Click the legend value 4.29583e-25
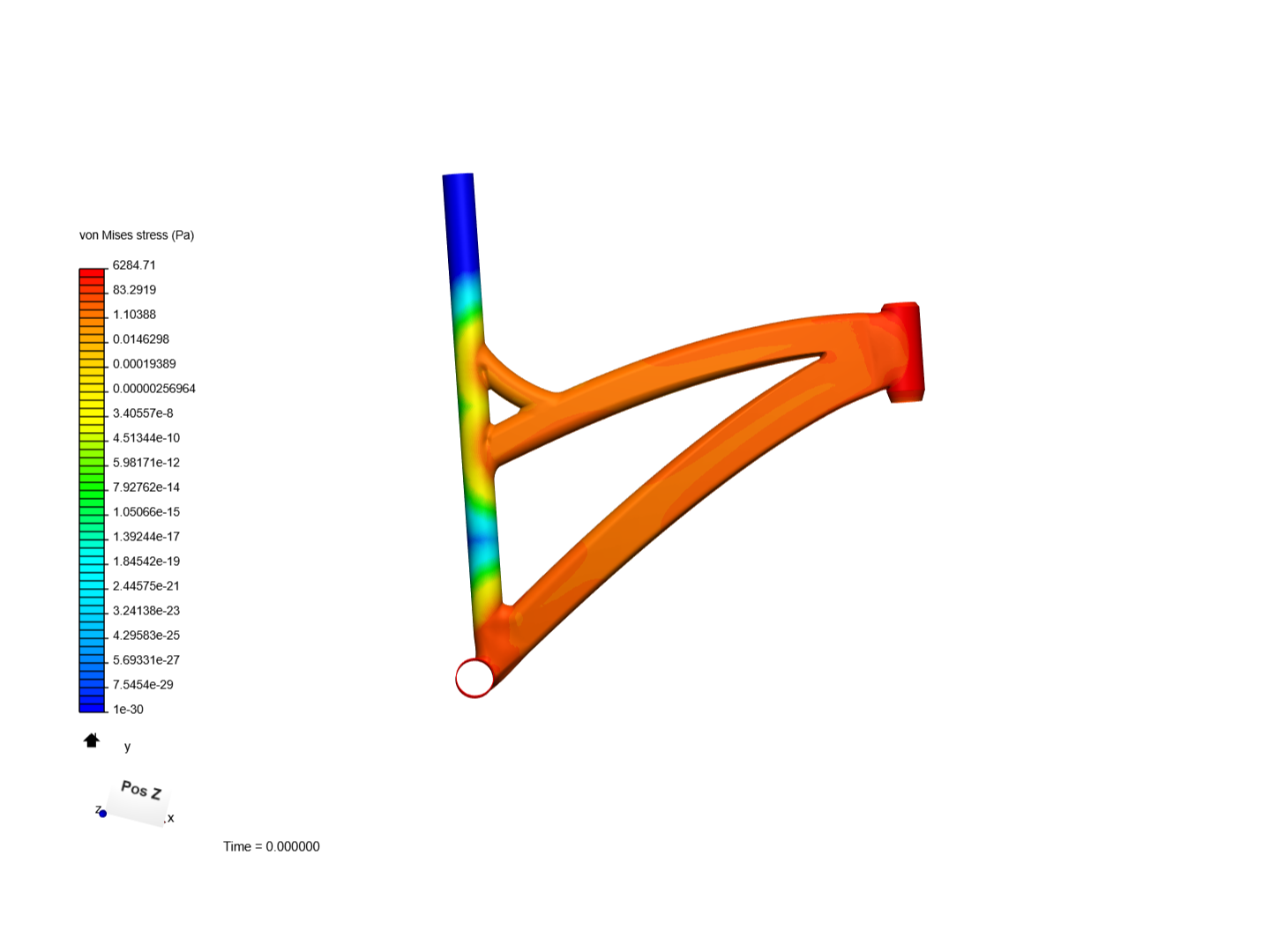The image size is (1270, 952). tap(146, 636)
